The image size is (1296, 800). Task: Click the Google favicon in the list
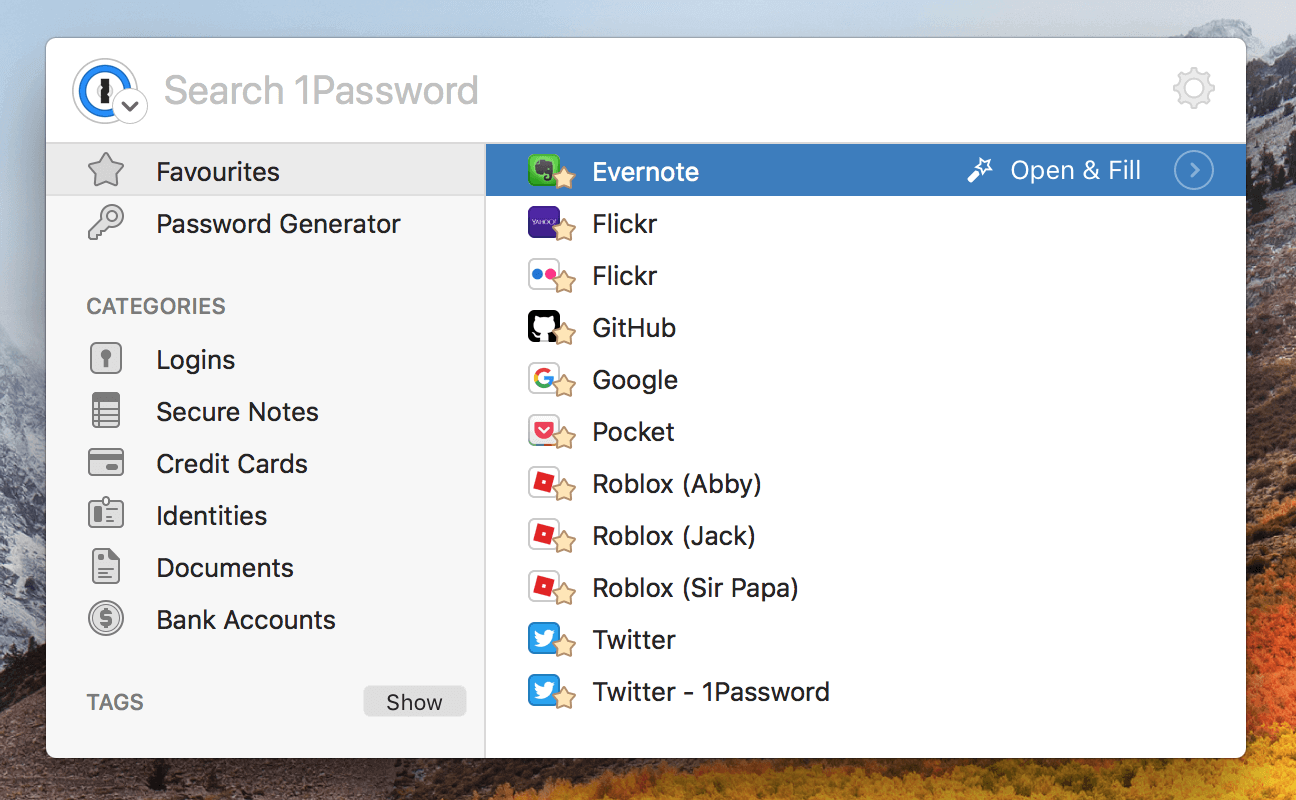[543, 378]
